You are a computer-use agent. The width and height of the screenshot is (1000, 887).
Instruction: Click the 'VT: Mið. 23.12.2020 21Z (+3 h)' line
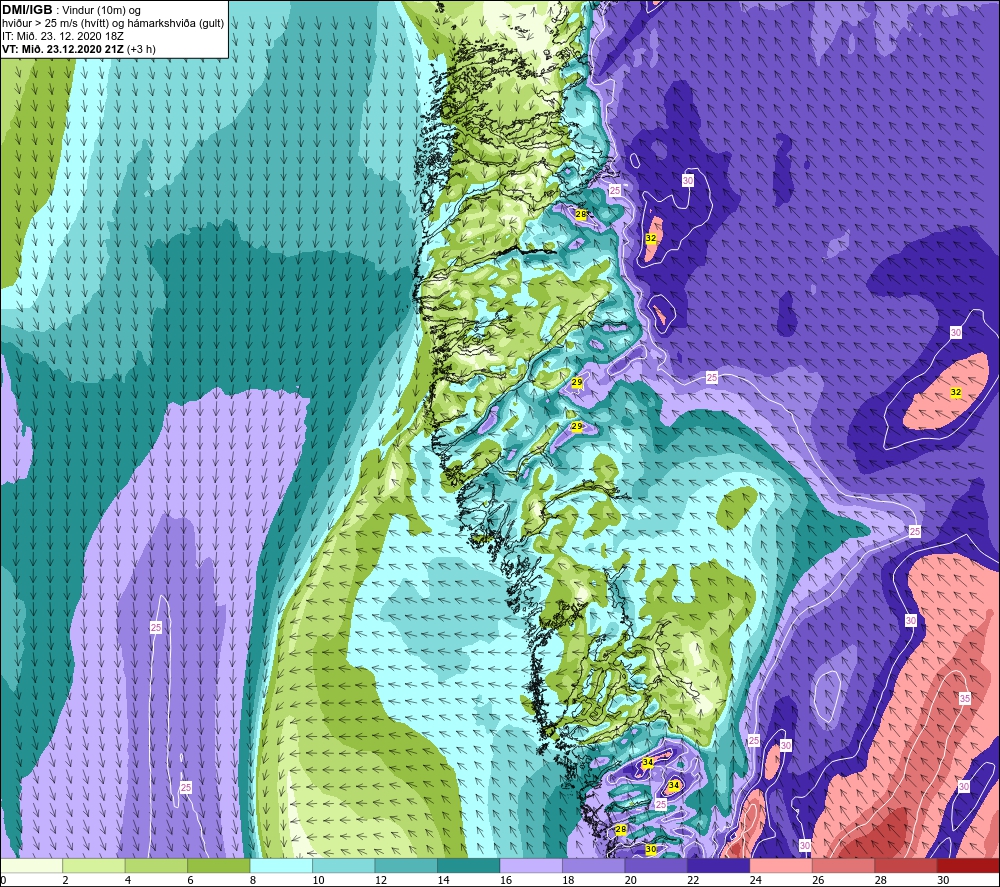[78, 49]
